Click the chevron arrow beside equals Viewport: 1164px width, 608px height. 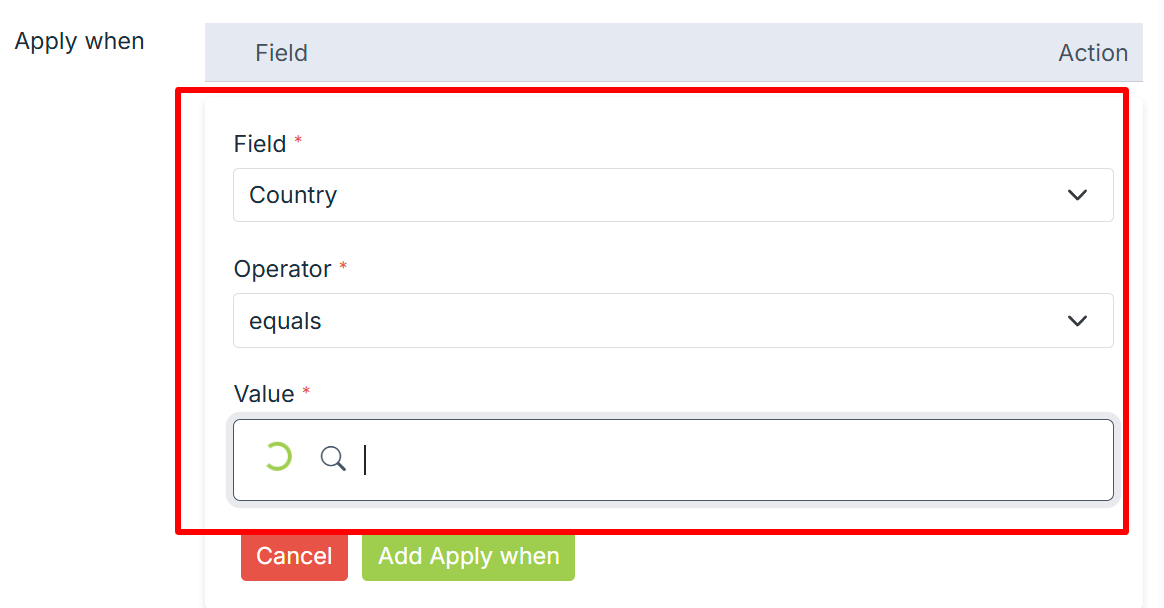click(1077, 321)
